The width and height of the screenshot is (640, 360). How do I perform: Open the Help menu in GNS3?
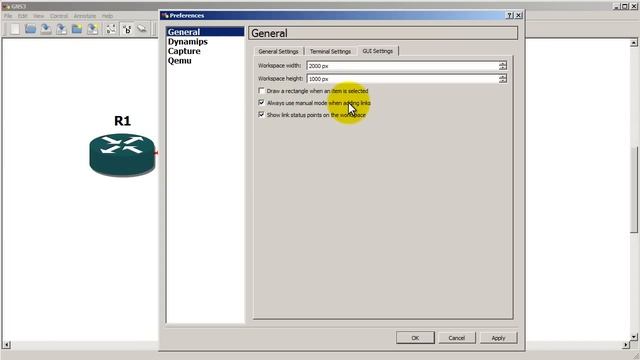point(107,16)
